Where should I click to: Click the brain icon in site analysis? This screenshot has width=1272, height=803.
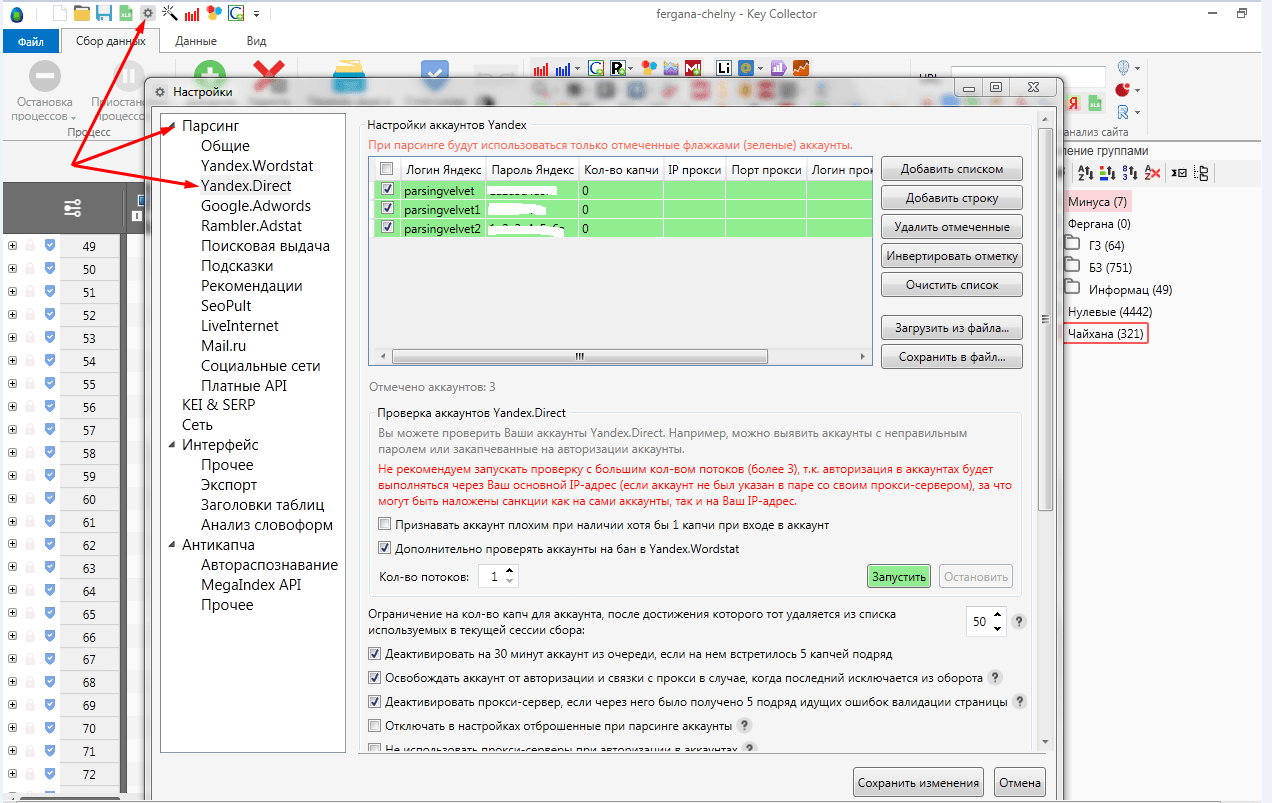1123,68
